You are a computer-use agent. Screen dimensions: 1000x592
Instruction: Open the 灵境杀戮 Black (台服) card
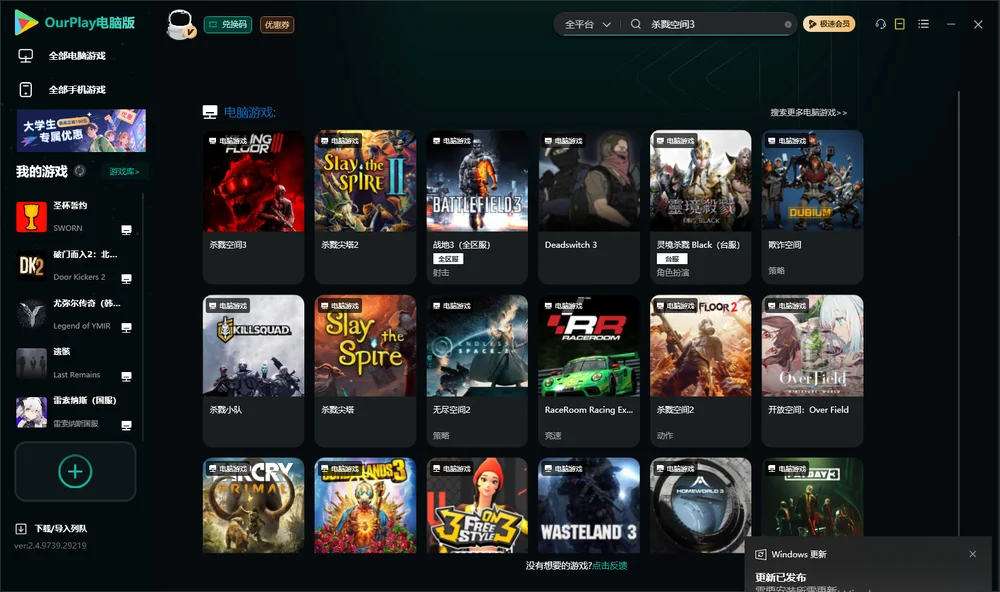[x=700, y=207]
